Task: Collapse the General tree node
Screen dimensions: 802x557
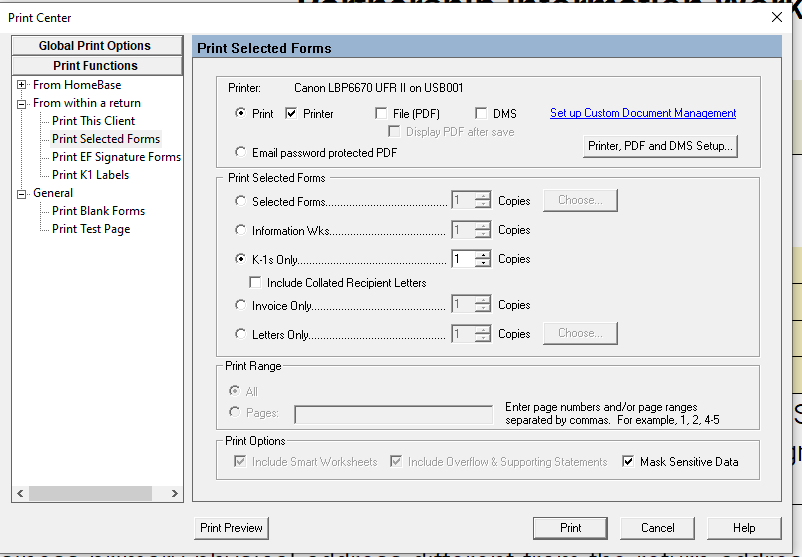Action: point(21,193)
